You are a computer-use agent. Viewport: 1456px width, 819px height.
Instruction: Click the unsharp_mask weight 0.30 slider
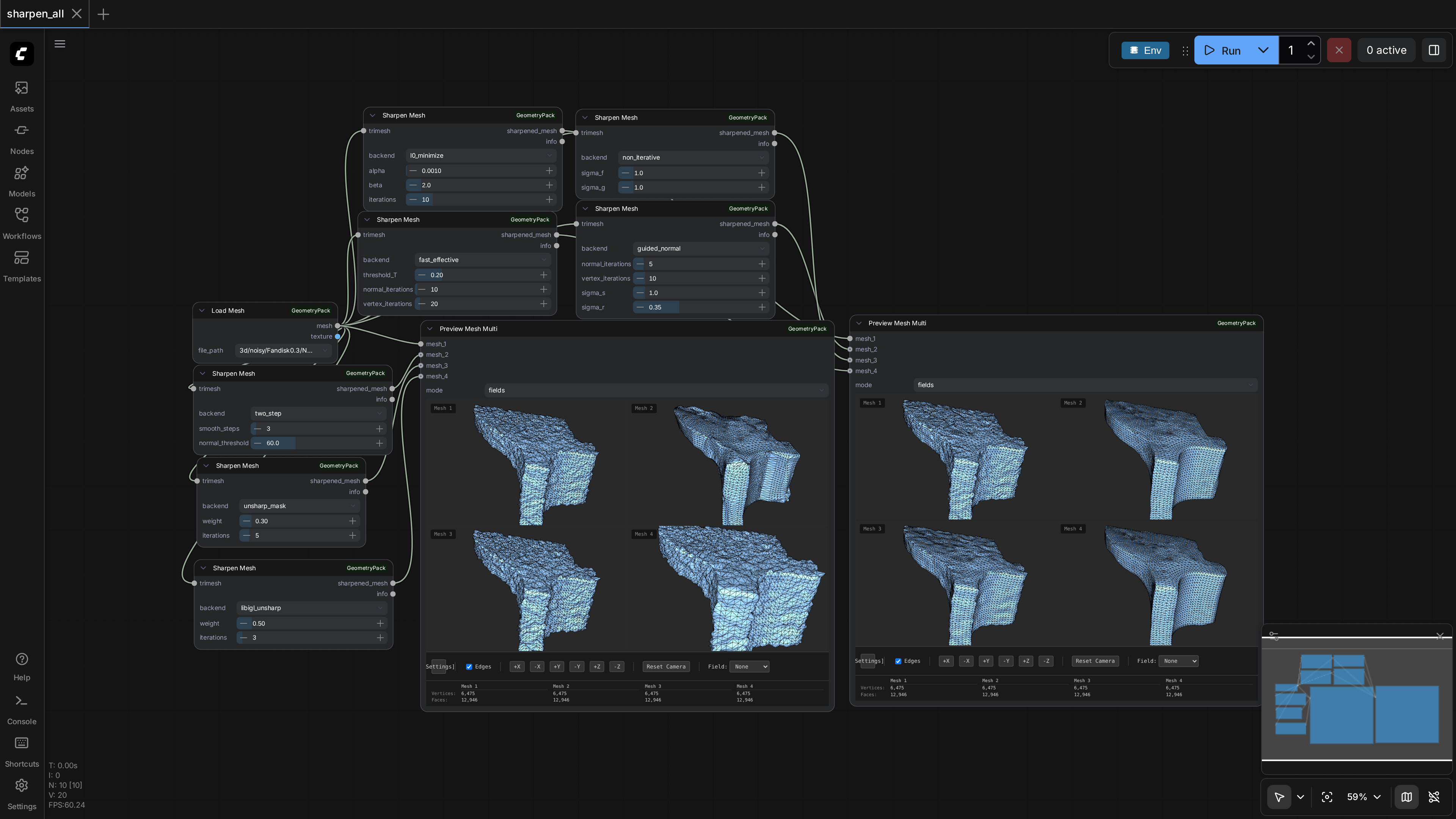click(x=300, y=521)
